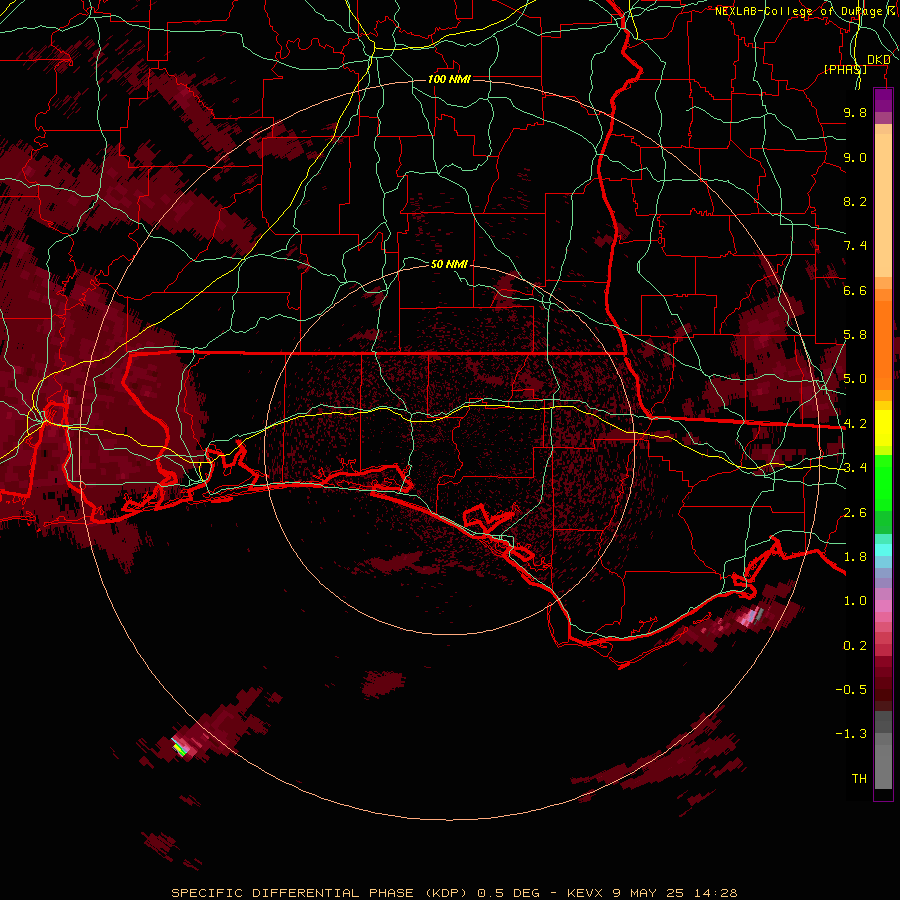Click the NEXLAB-College of DuPage credit text
The width and height of the screenshot is (900, 900).
click(x=807, y=11)
